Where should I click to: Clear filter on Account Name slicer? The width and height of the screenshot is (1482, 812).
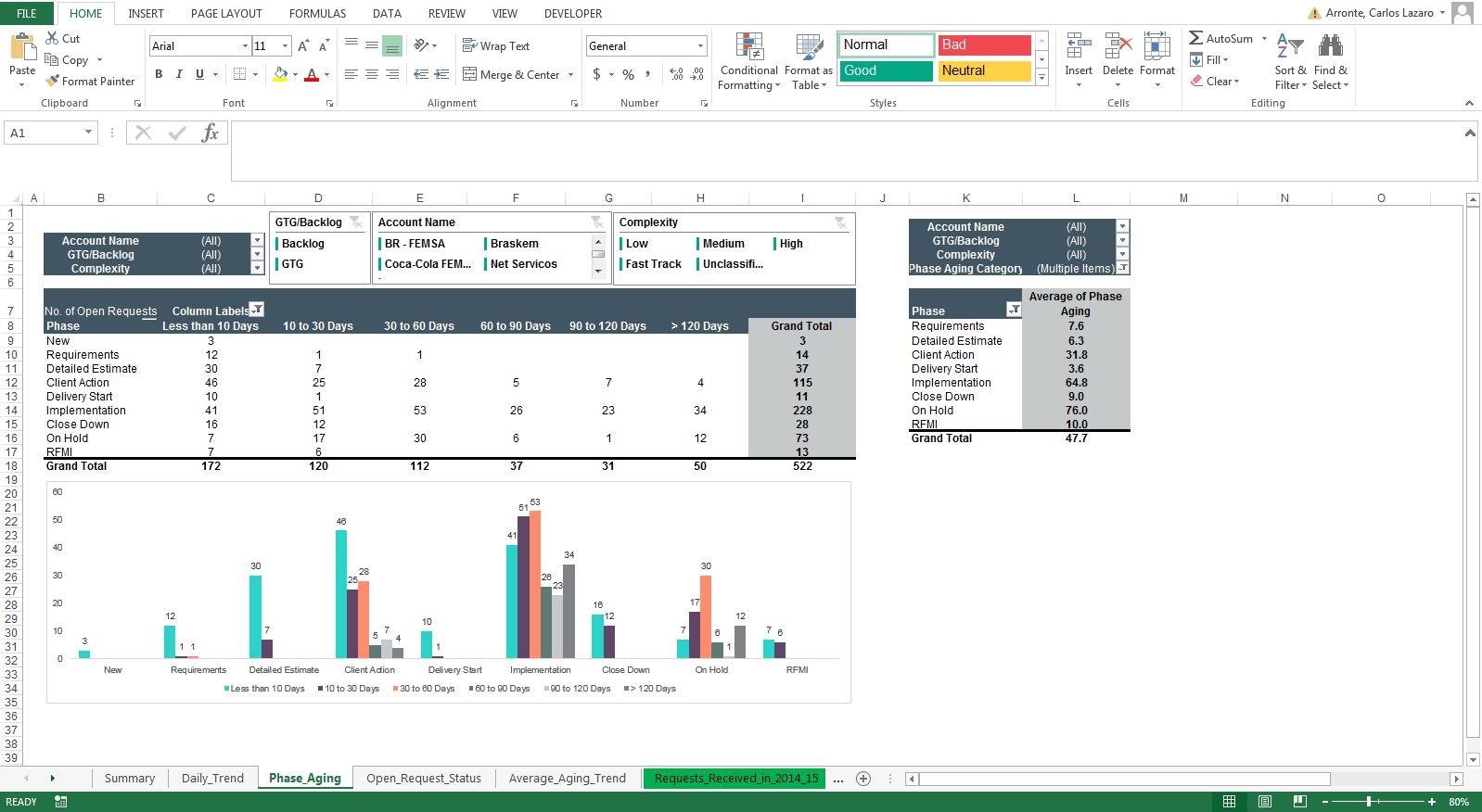(596, 222)
